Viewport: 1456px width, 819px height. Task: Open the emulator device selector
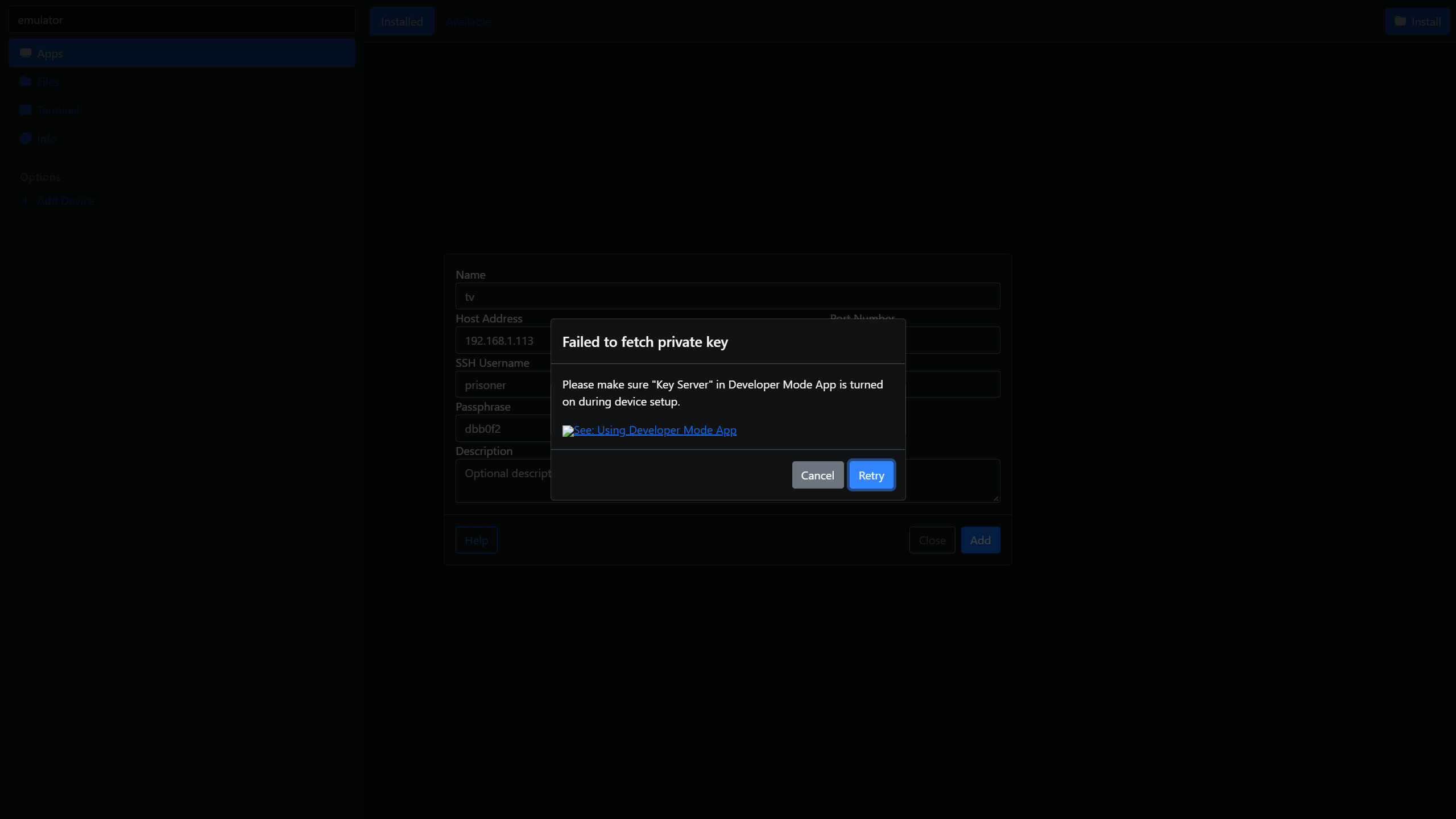[x=182, y=20]
